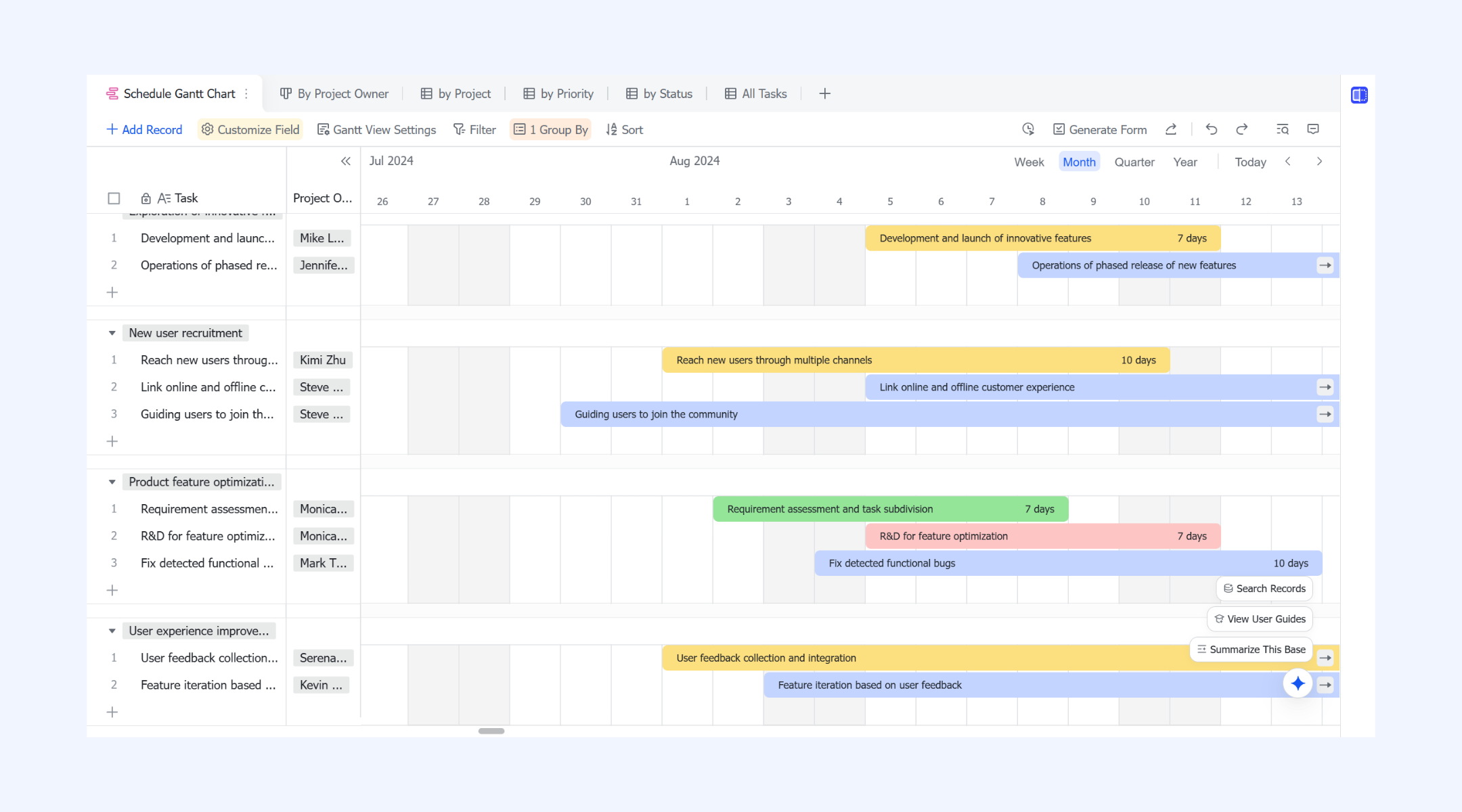Jump to end of Operations of phased release bar
The height and width of the screenshot is (812, 1462).
tap(1325, 265)
